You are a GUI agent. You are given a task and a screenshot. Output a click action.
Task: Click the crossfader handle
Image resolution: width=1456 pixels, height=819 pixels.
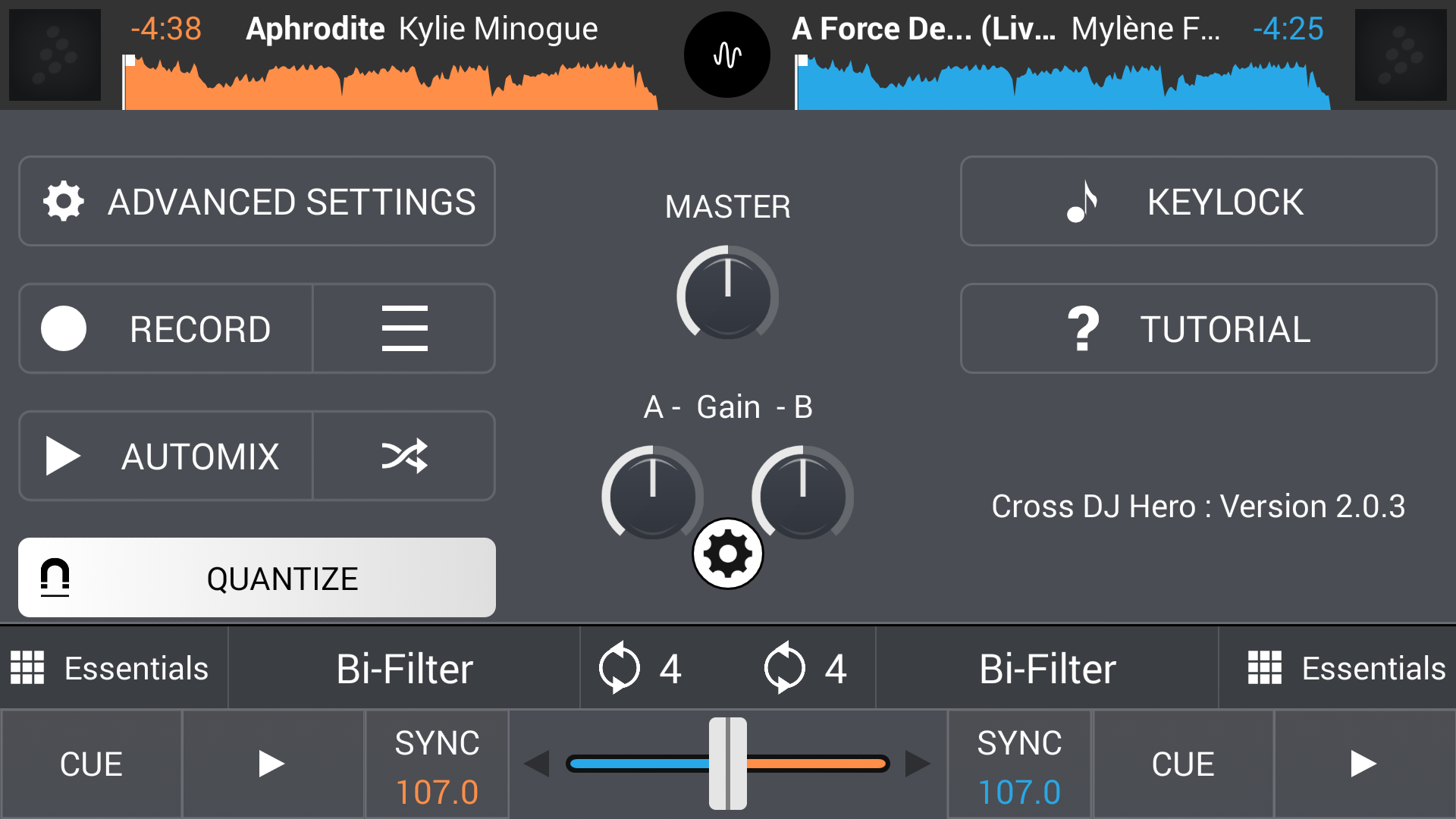click(728, 764)
